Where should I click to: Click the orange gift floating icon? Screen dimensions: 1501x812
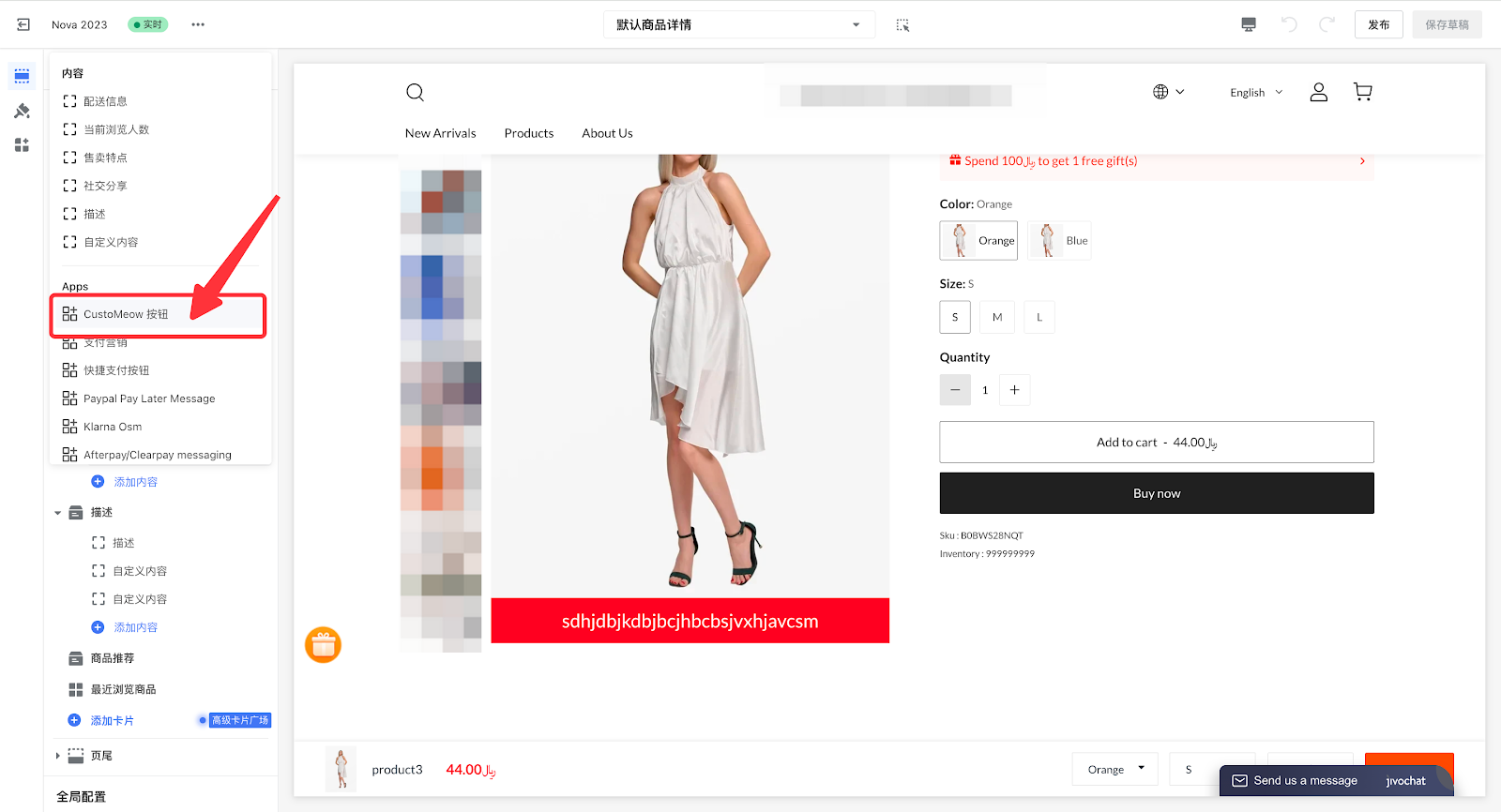[323, 645]
